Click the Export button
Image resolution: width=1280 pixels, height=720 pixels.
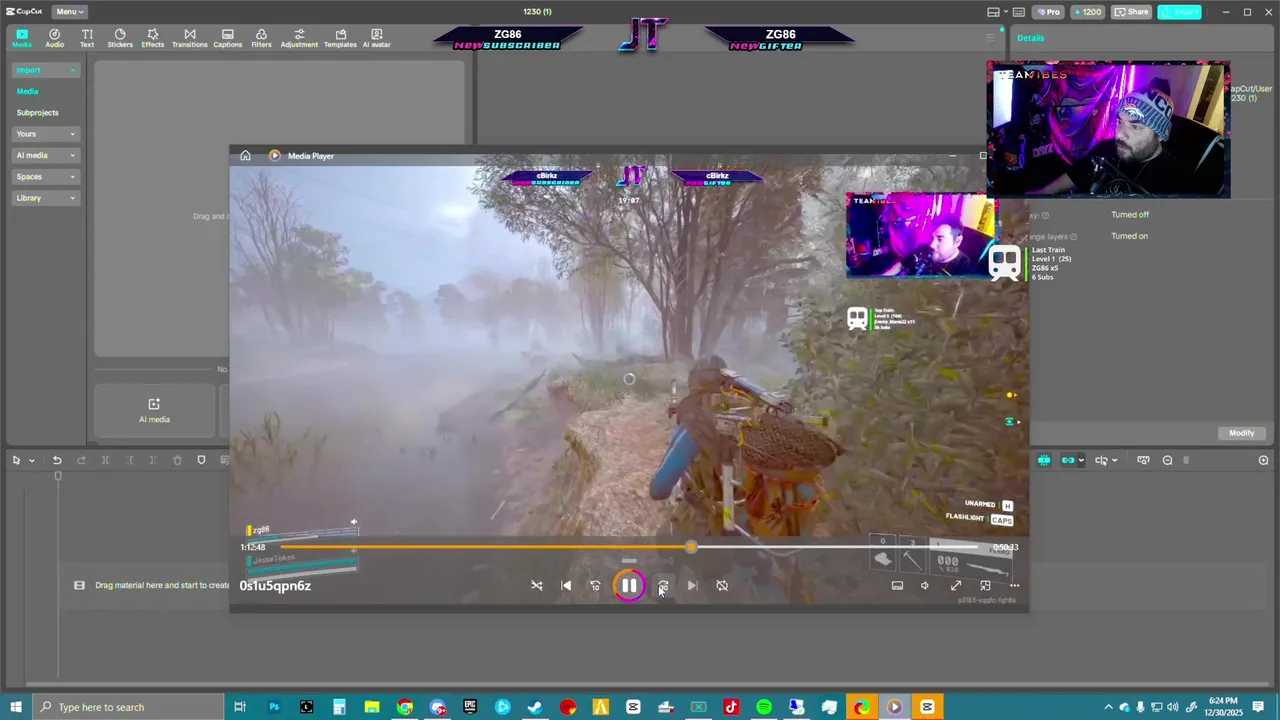[1179, 12]
